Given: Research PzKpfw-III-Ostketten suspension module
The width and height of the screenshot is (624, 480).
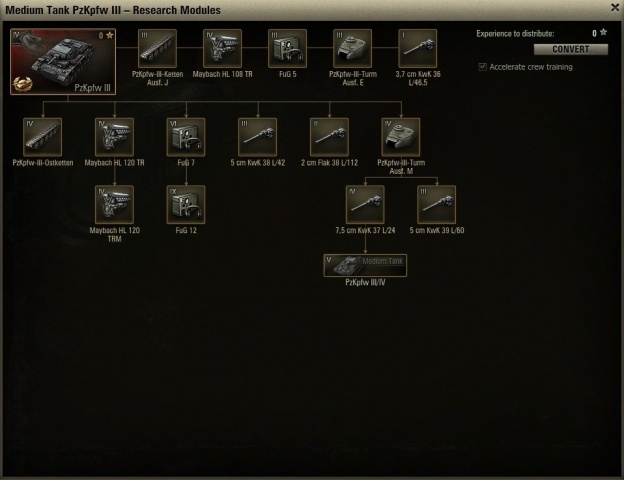Looking at the screenshot, I should point(43,137).
